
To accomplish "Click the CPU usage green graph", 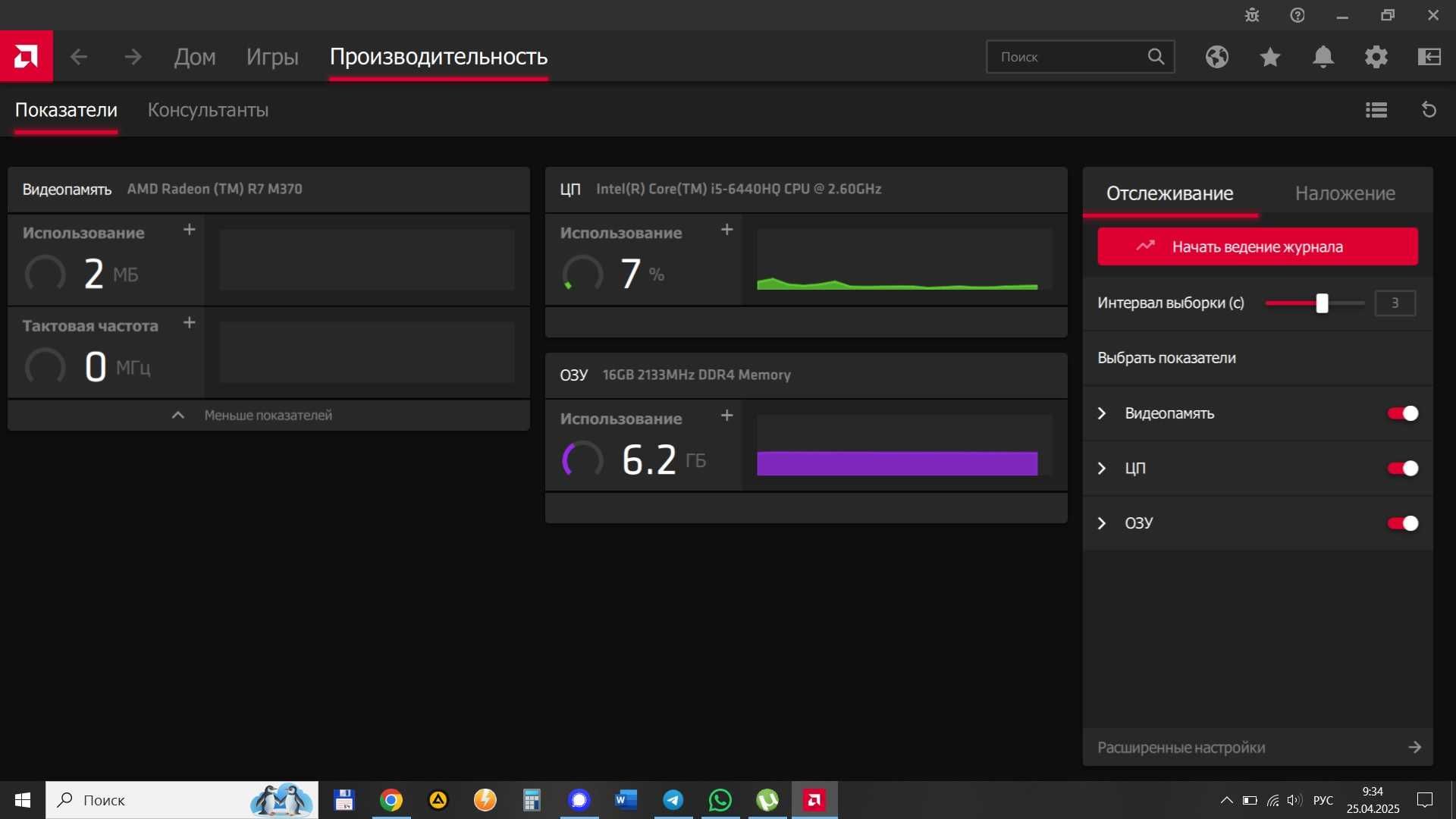I will tap(904, 259).
